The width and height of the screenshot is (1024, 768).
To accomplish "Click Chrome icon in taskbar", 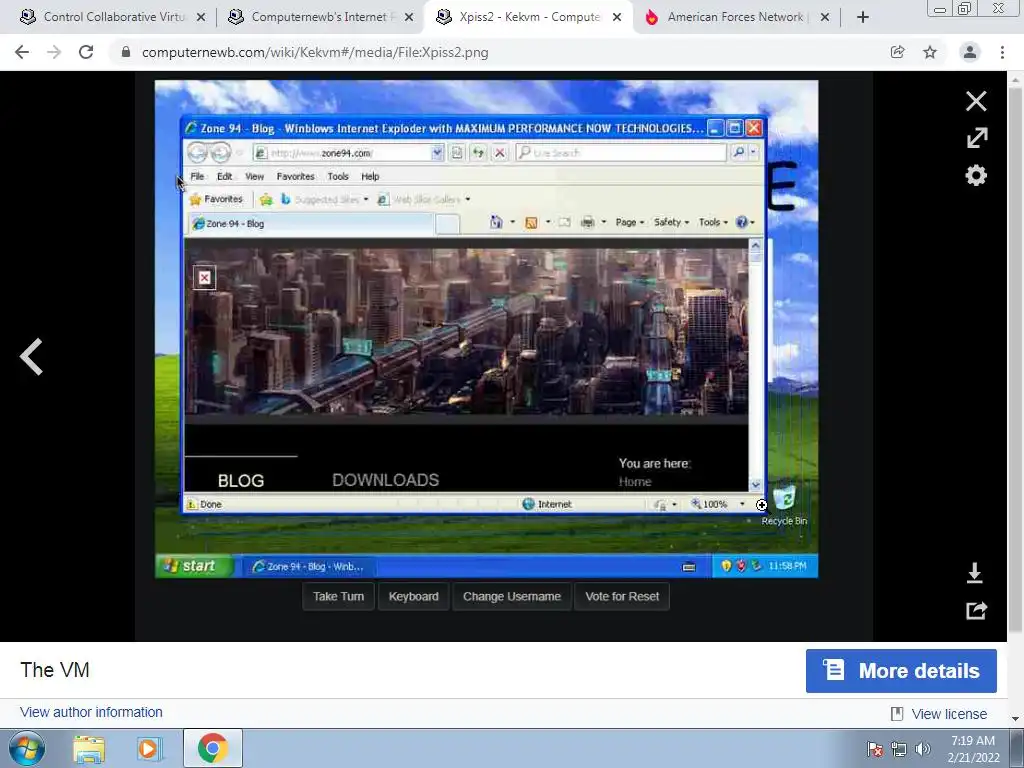I will (212, 748).
